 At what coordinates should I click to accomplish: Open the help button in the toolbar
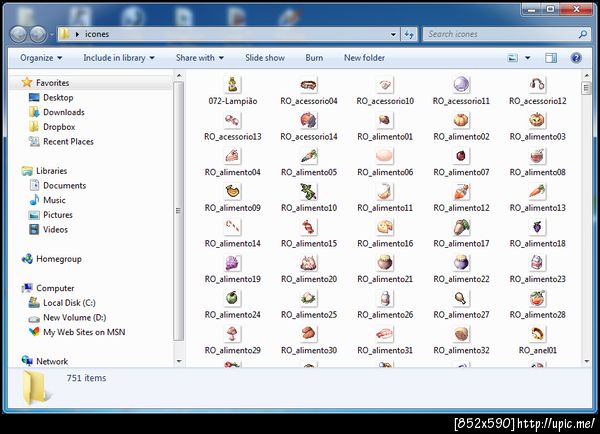(x=576, y=58)
